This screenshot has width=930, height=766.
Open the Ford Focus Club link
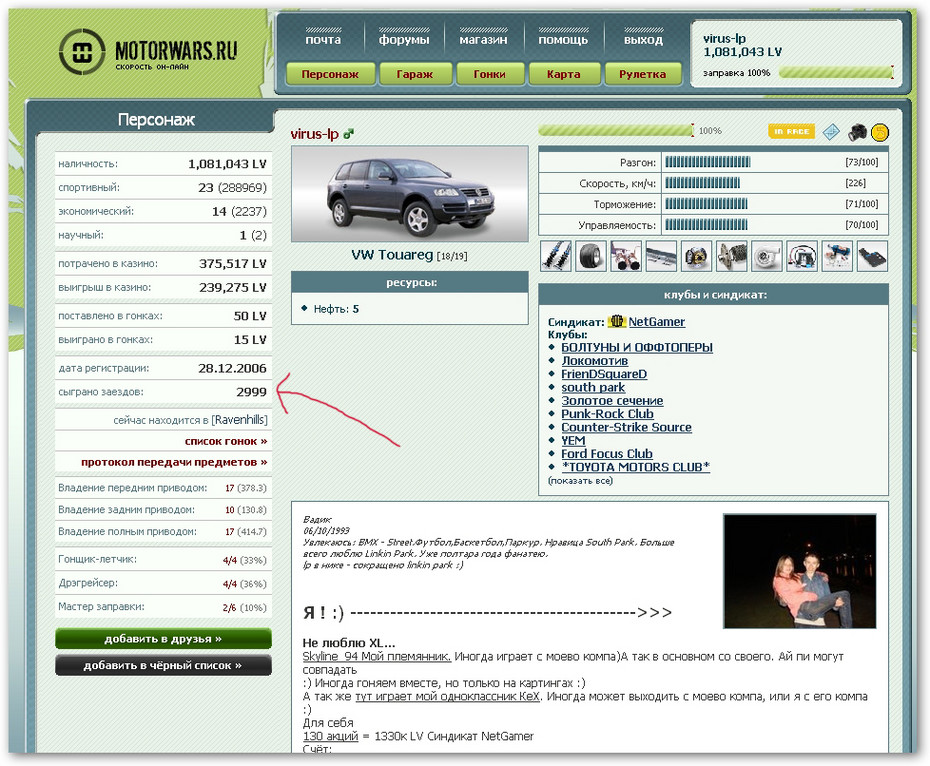pos(607,453)
